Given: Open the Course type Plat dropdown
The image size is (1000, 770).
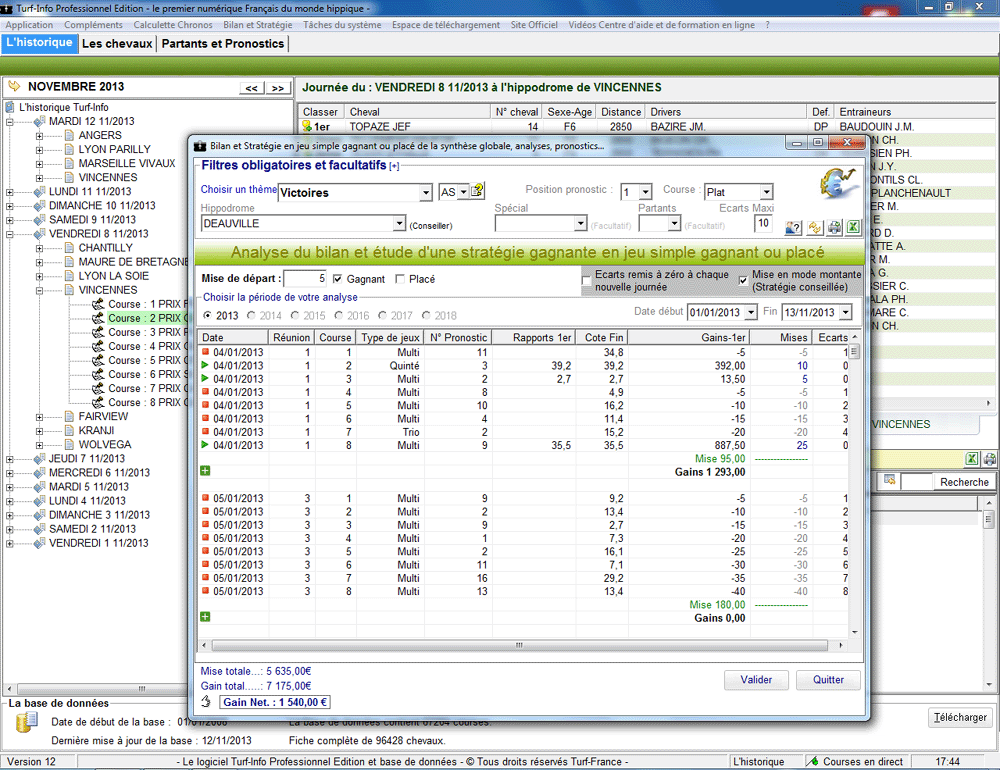Looking at the screenshot, I should [x=767, y=192].
